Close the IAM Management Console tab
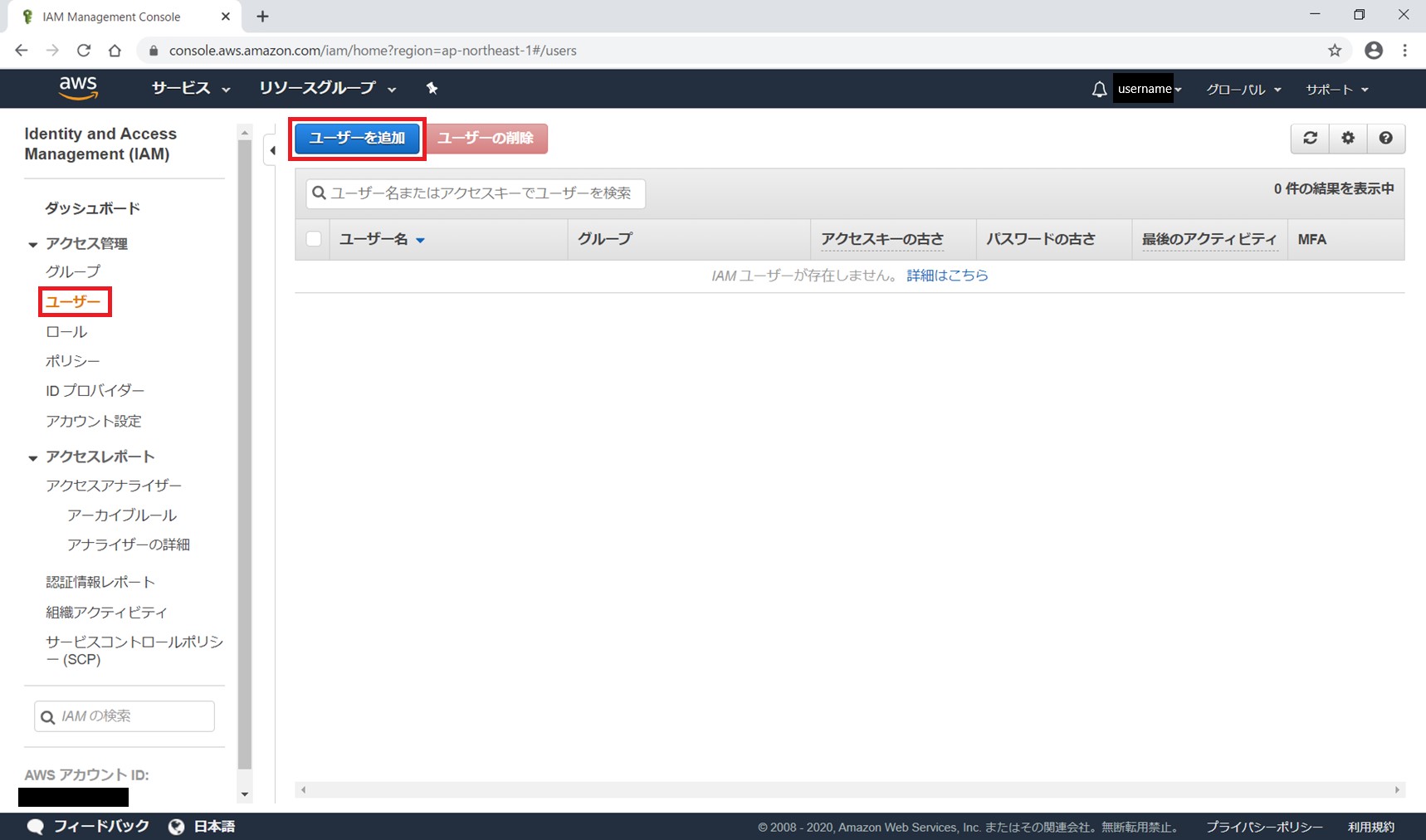 (226, 17)
